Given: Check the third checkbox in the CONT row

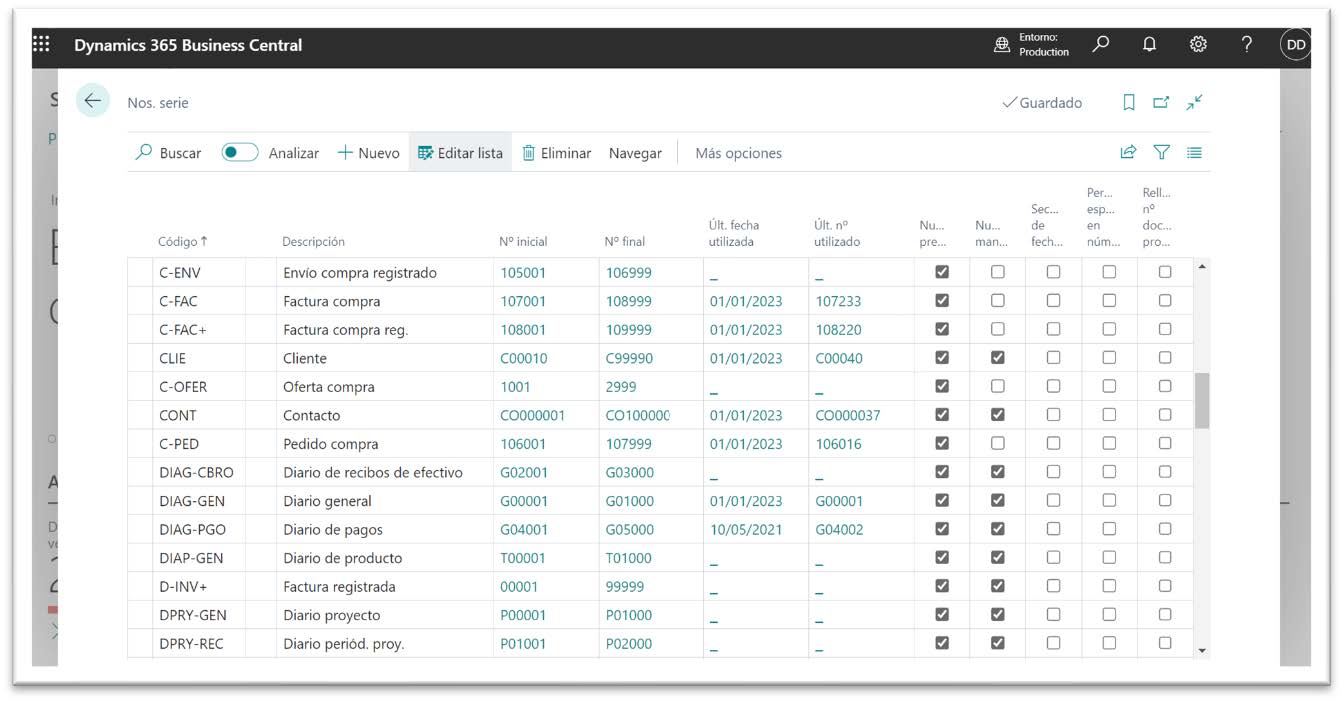Looking at the screenshot, I should (x=1053, y=415).
